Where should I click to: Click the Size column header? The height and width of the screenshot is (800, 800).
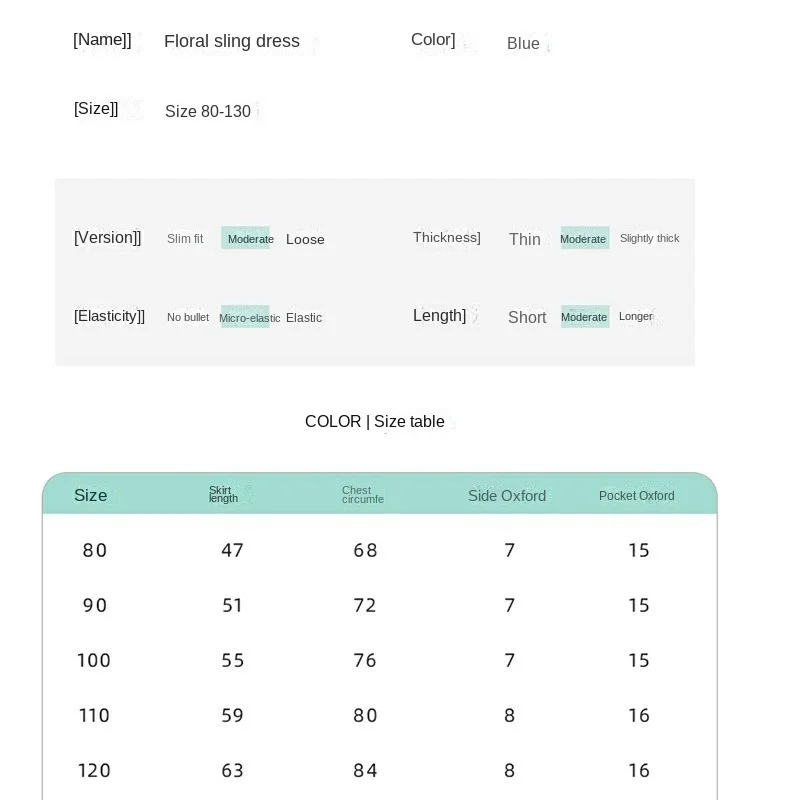pyautogui.click(x=90, y=495)
